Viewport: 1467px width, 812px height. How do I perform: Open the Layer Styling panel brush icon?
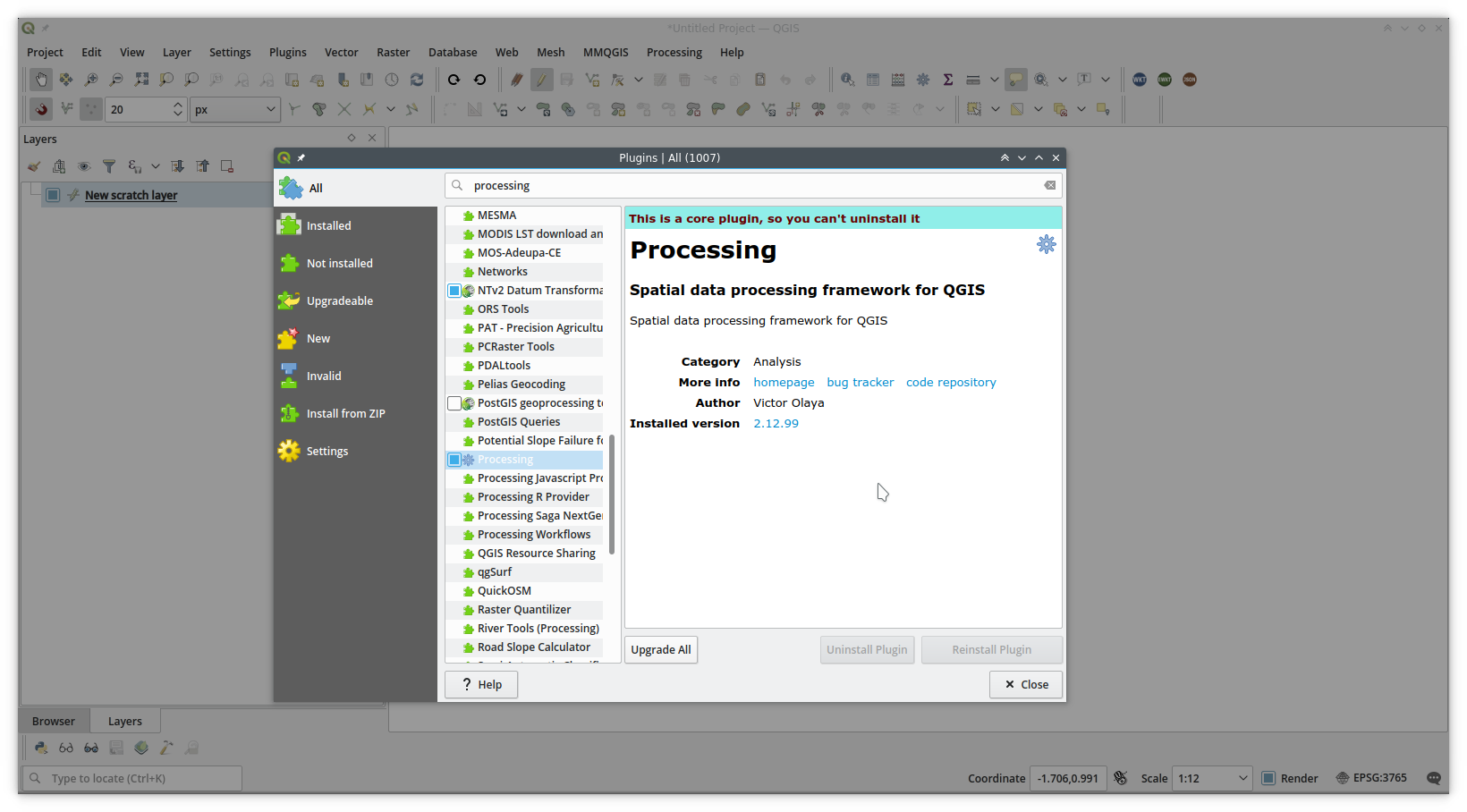click(x=34, y=166)
